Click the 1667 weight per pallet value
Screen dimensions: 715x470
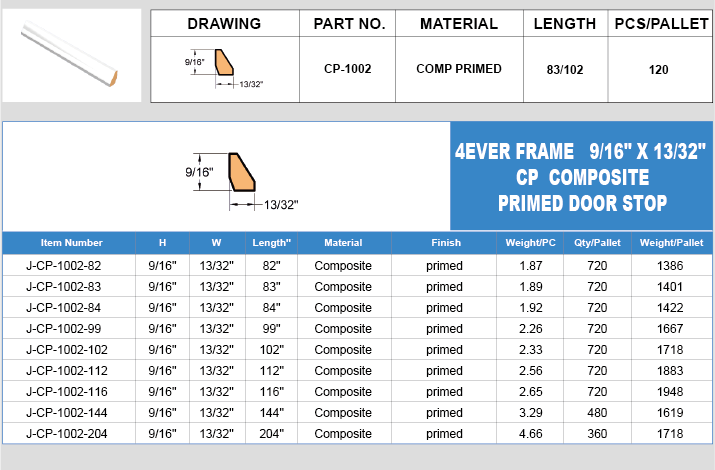tap(670, 329)
